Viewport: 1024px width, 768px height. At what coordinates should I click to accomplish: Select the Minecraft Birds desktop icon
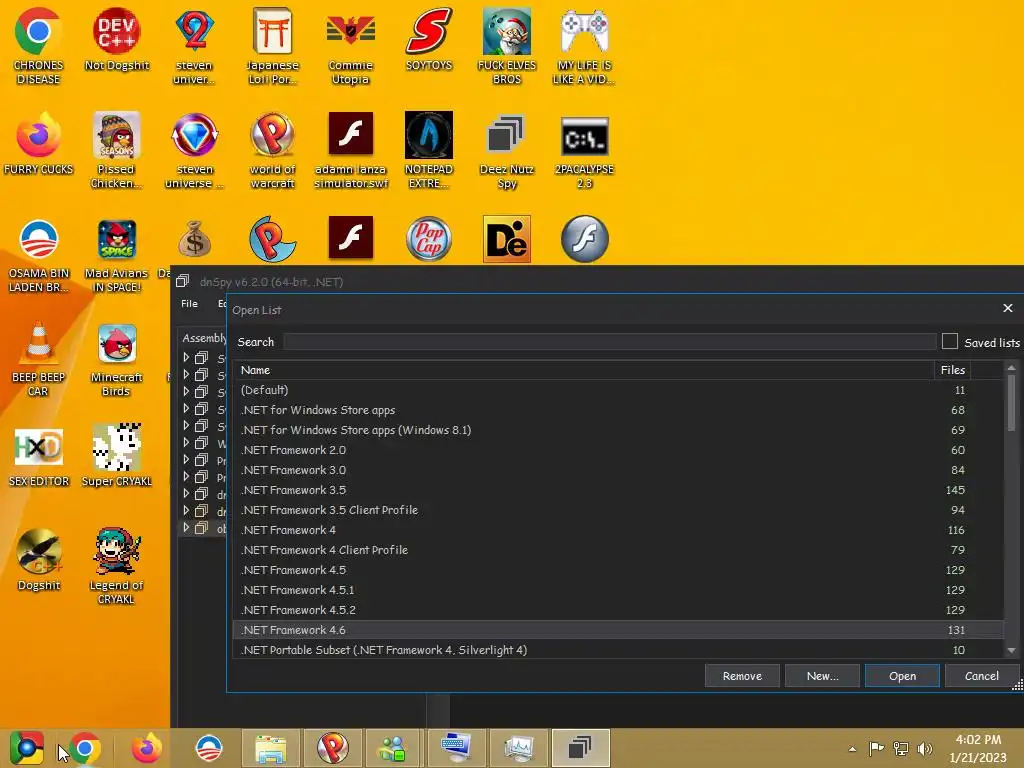[116, 358]
